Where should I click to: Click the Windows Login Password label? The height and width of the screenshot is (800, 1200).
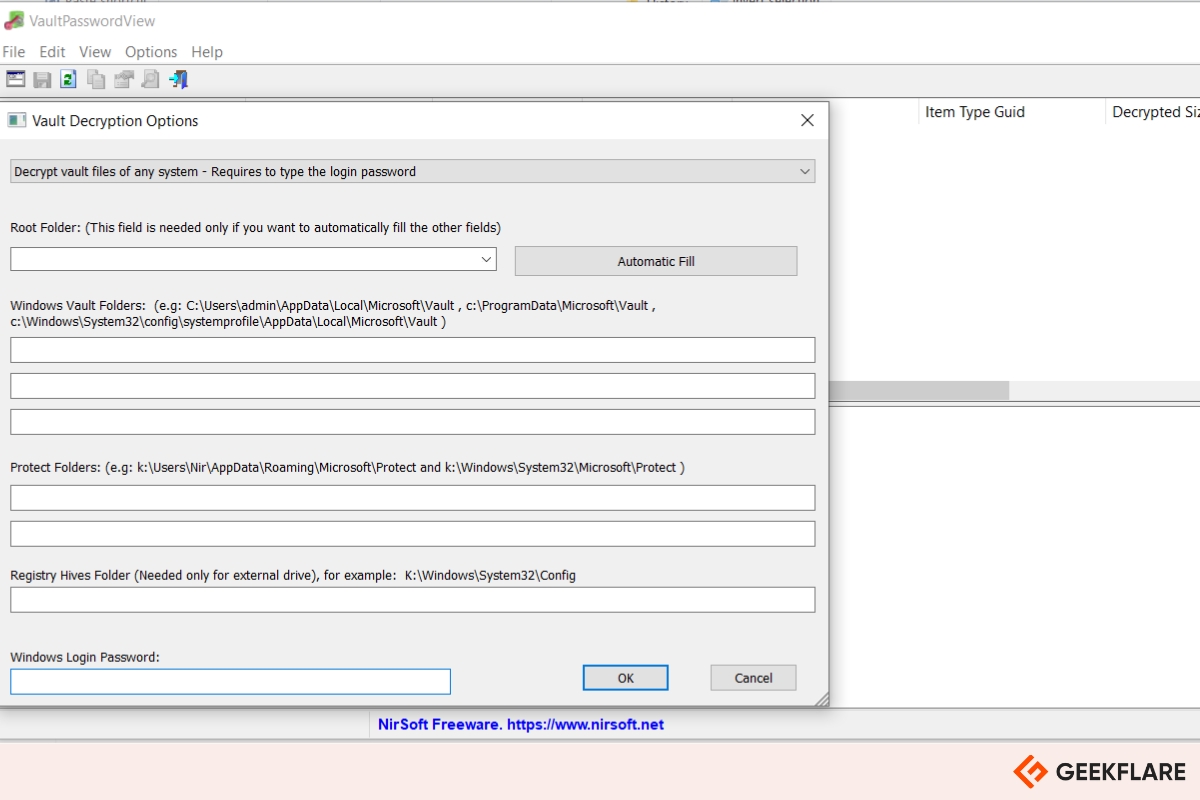(x=85, y=657)
